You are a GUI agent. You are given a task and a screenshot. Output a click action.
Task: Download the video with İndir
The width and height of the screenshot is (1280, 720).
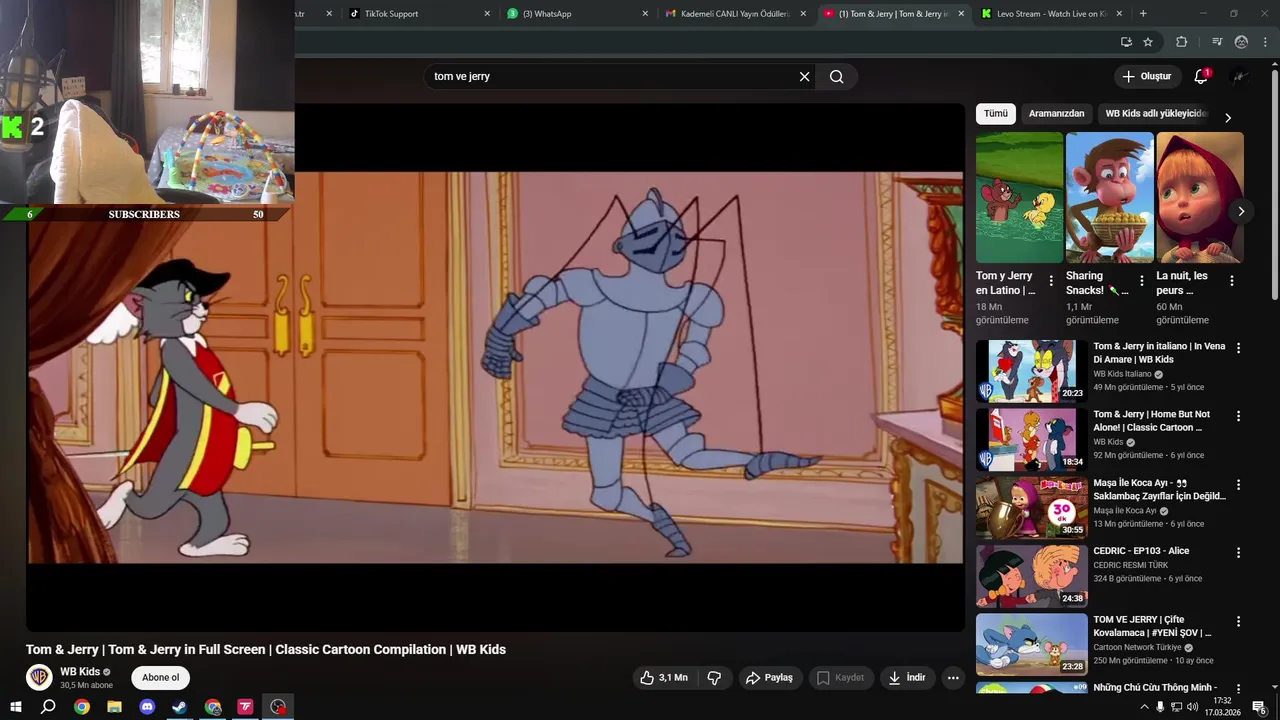coord(907,678)
